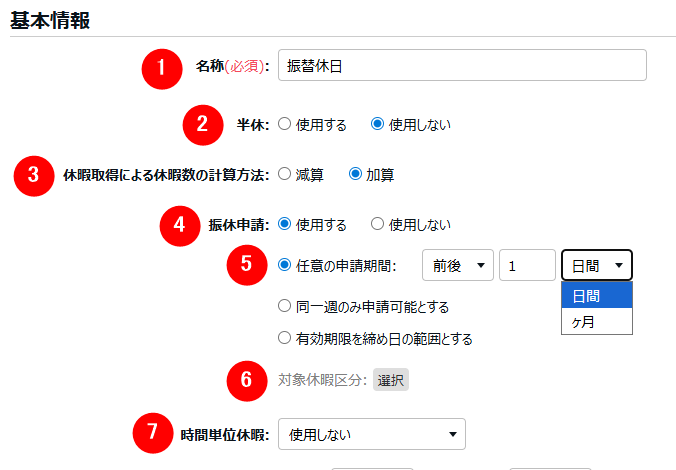Click the red number 2 marker
Image resolution: width=676 pixels, height=470 pixels.
pyautogui.click(x=202, y=125)
